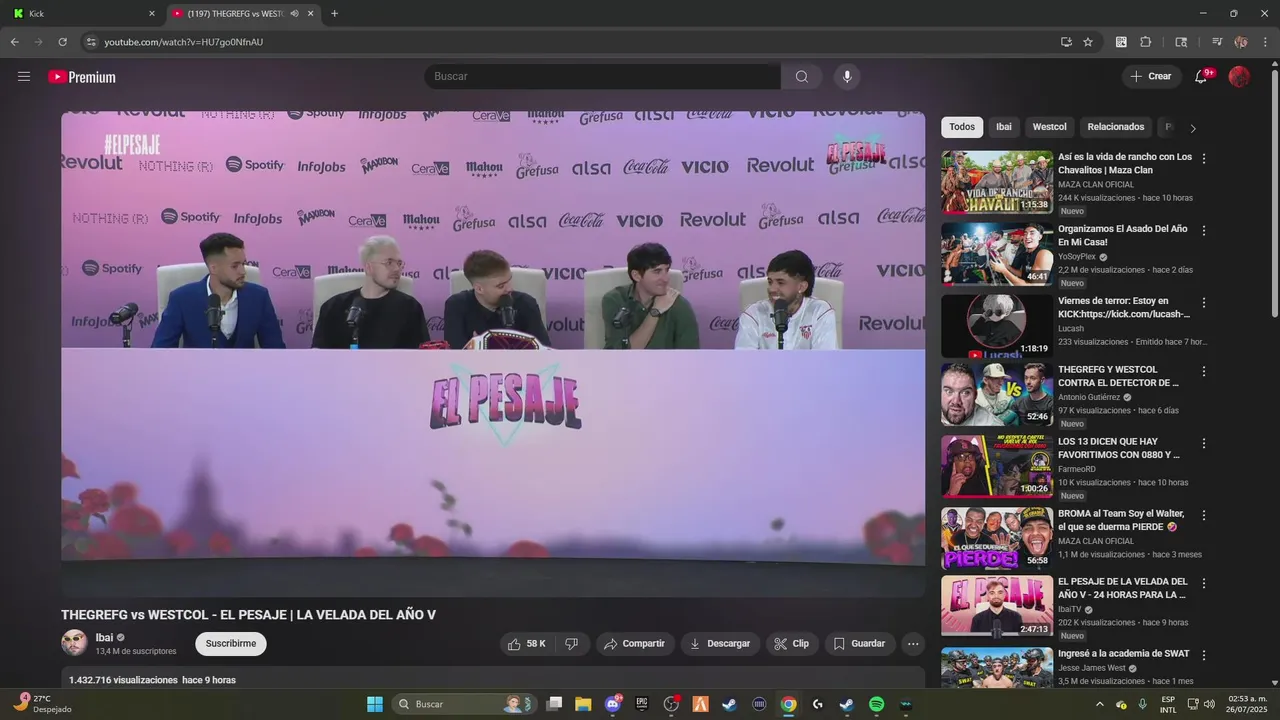Click the Compartir button
The image size is (1280, 720).
click(x=635, y=644)
